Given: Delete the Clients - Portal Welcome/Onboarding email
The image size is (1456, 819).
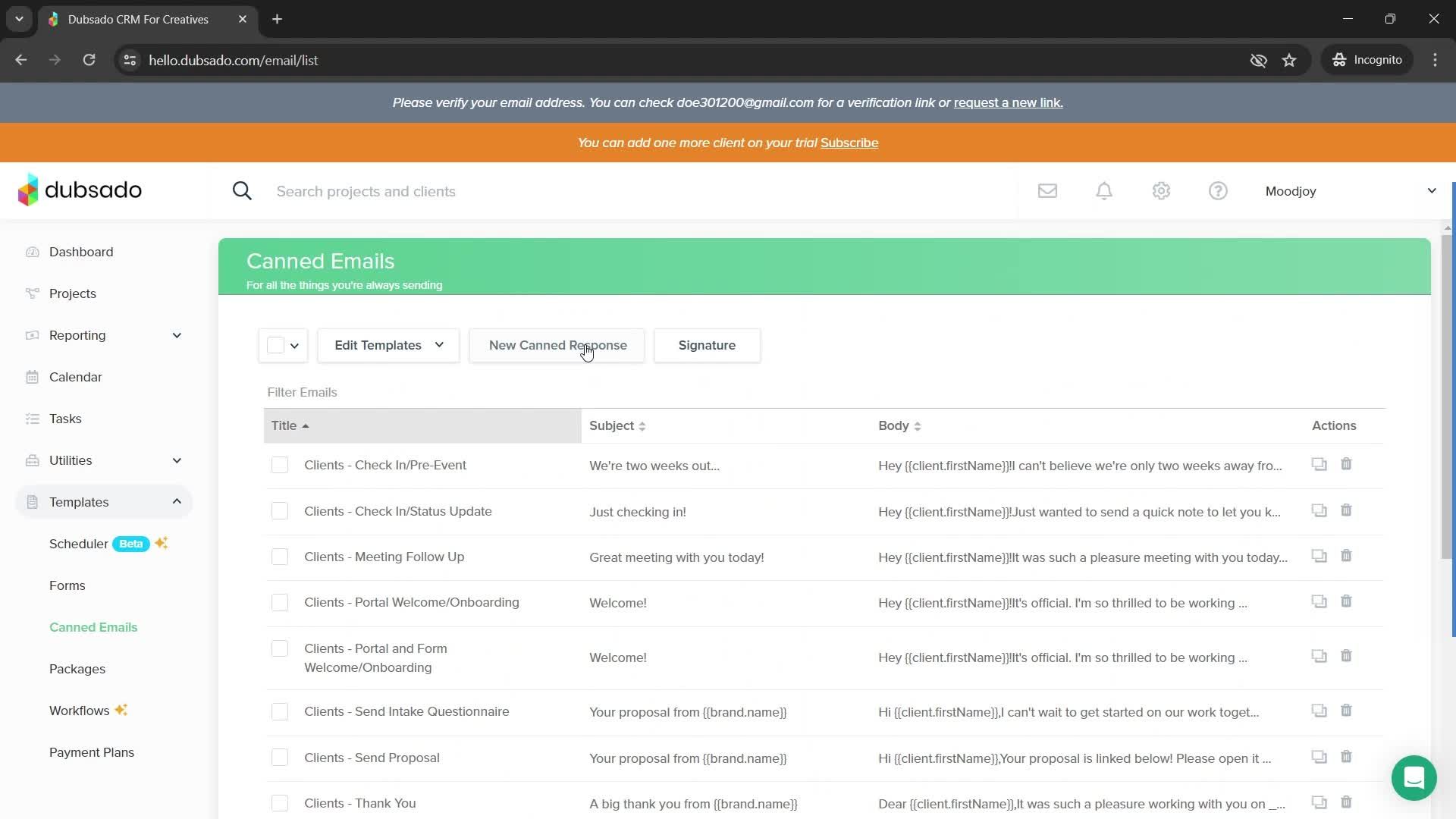Looking at the screenshot, I should pos(1346,601).
